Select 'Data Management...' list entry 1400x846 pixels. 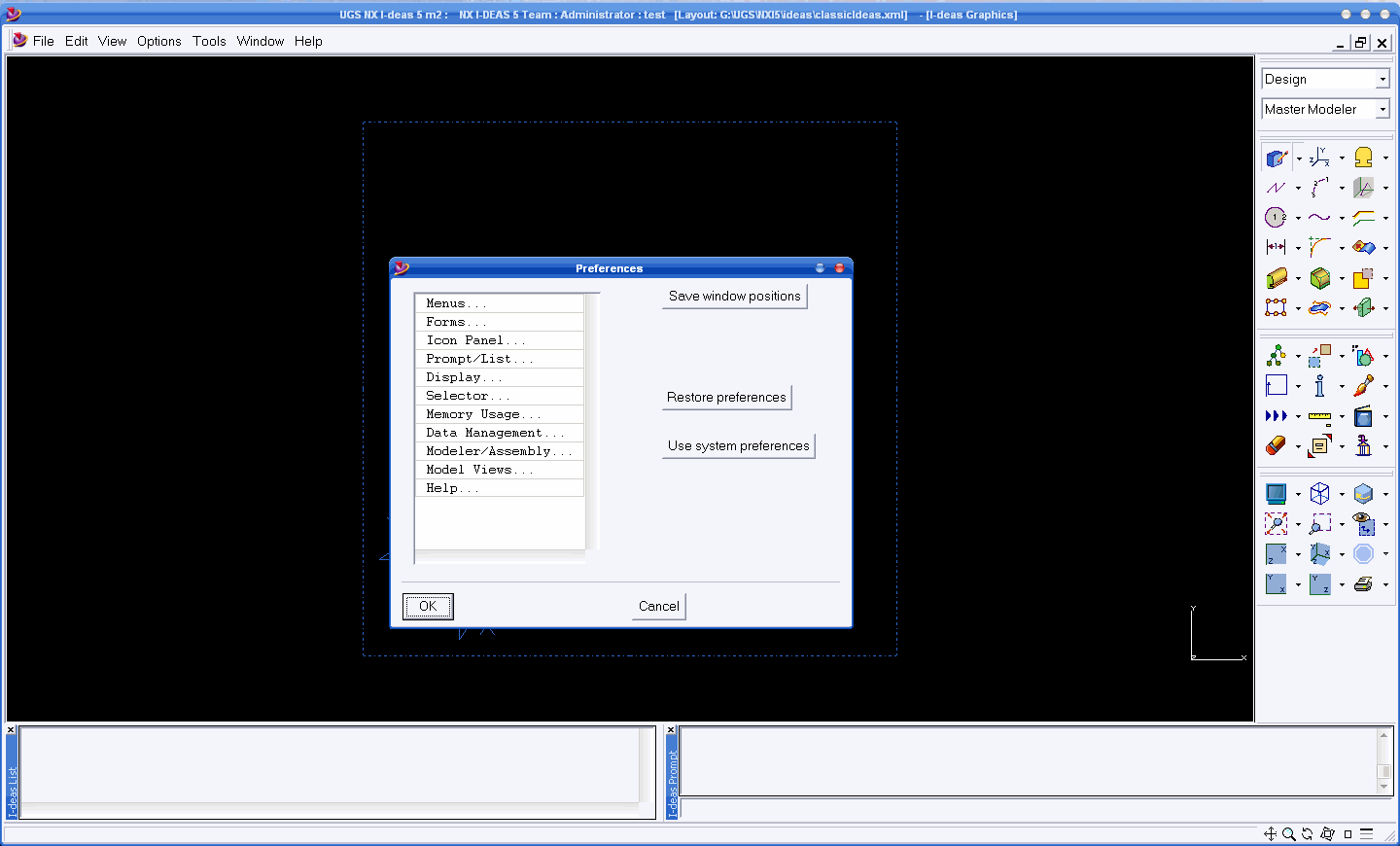click(x=500, y=433)
